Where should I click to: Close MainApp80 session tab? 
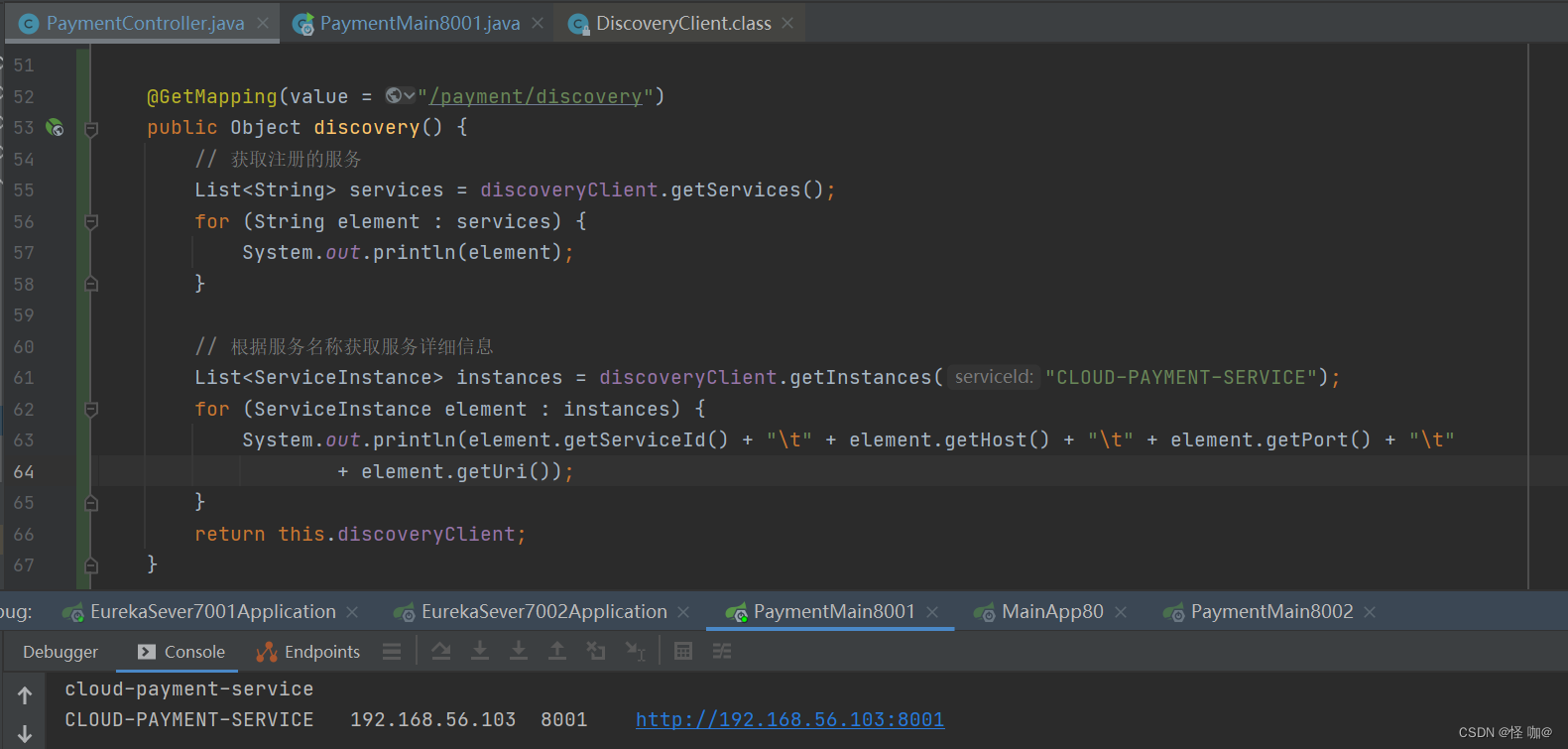click(1121, 613)
